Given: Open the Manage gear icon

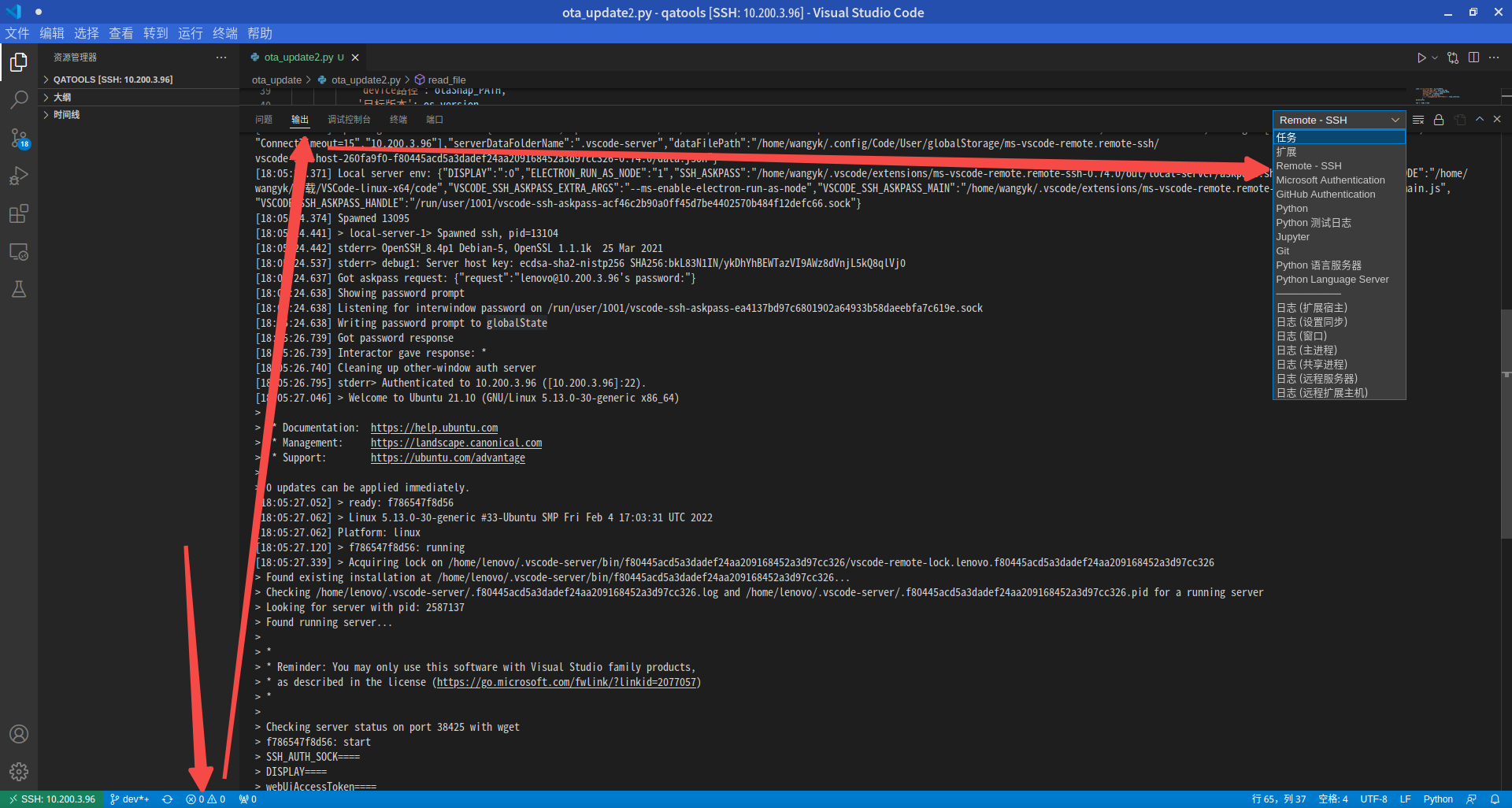Looking at the screenshot, I should click(x=19, y=772).
